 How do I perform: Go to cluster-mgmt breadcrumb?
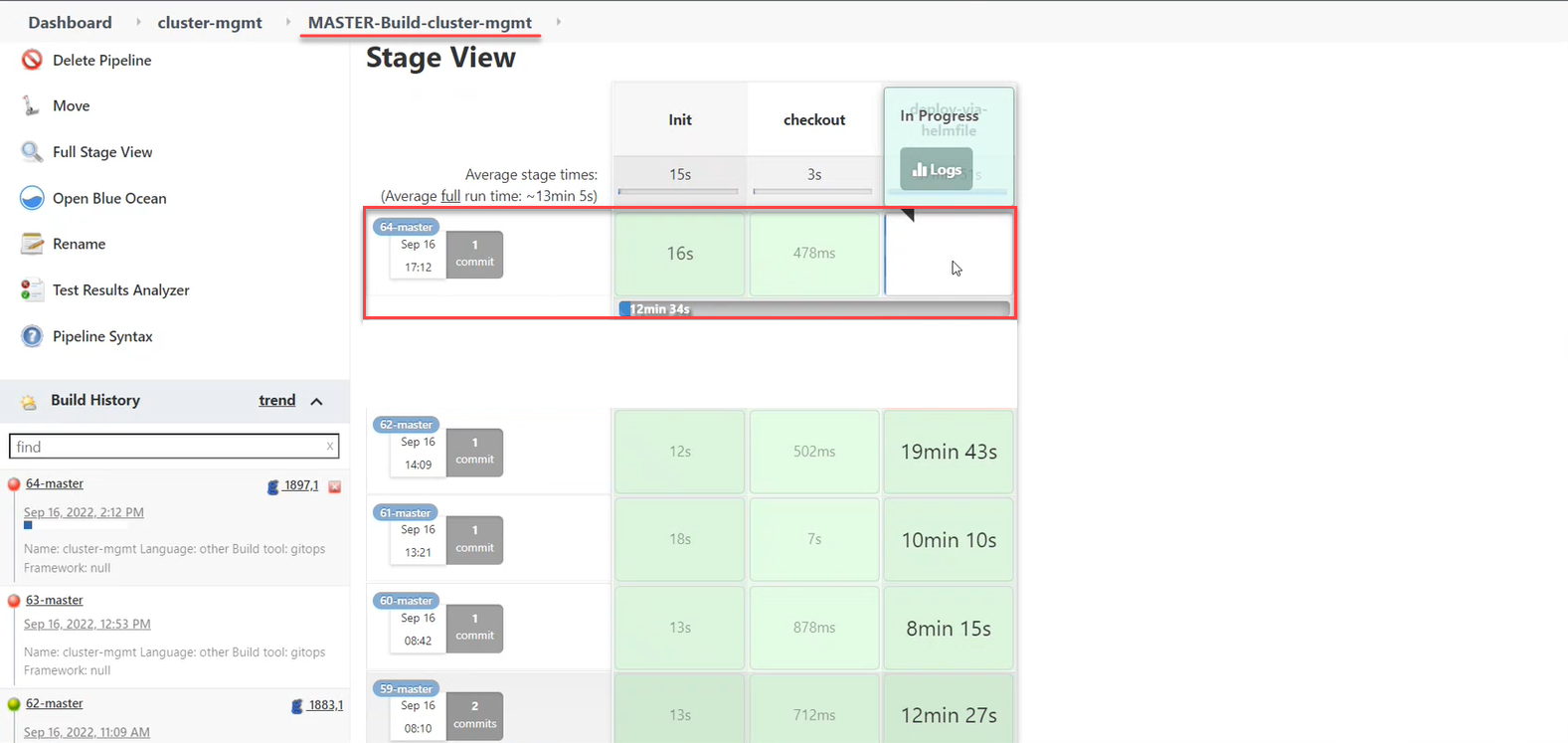(x=210, y=22)
